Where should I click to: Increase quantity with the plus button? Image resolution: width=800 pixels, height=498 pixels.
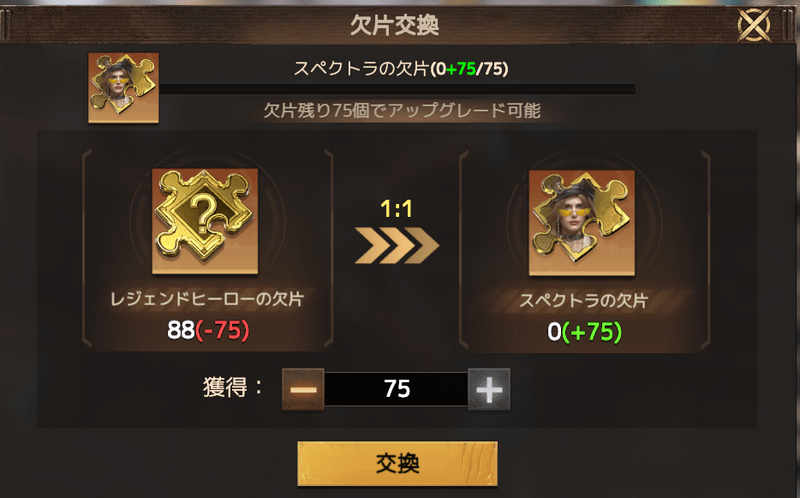click(489, 389)
